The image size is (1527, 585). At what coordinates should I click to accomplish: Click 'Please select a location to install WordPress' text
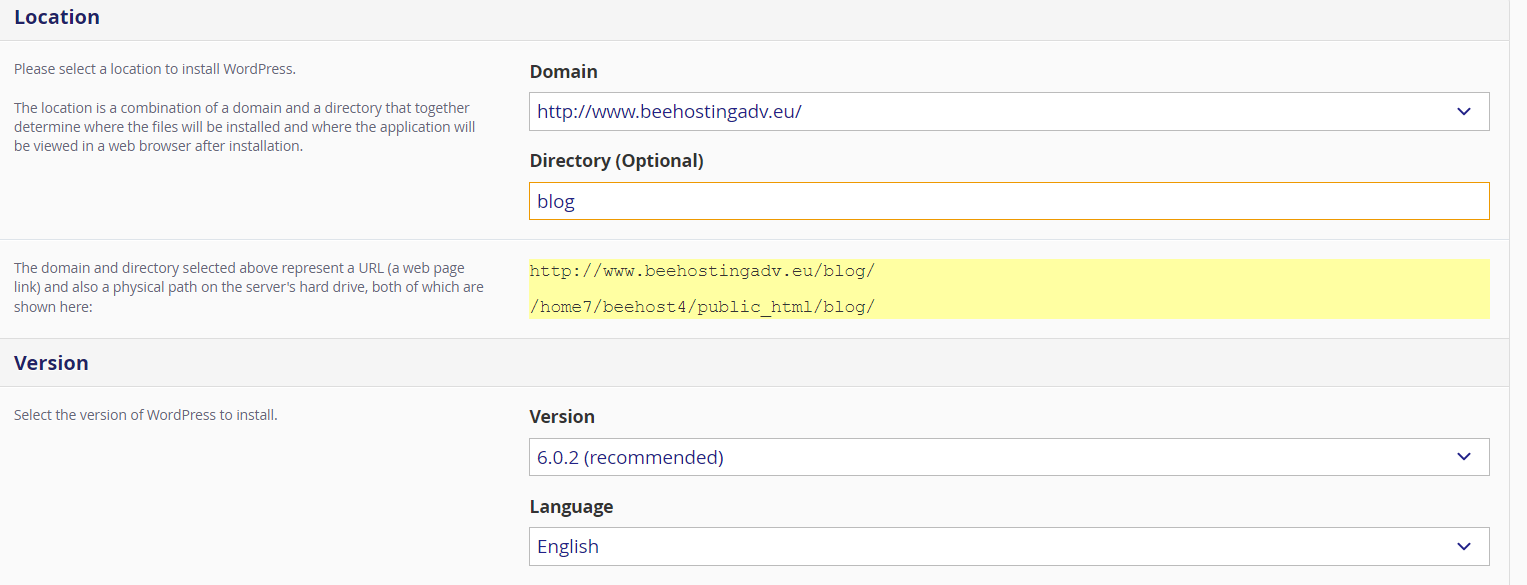coord(155,70)
